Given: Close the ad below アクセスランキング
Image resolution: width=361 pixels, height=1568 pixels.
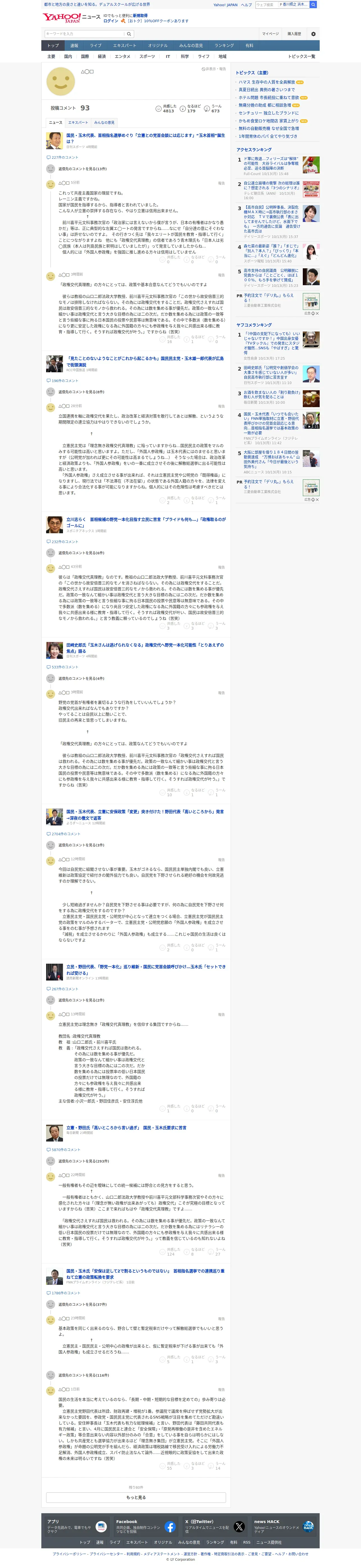Looking at the screenshot, I should [x=317, y=314].
